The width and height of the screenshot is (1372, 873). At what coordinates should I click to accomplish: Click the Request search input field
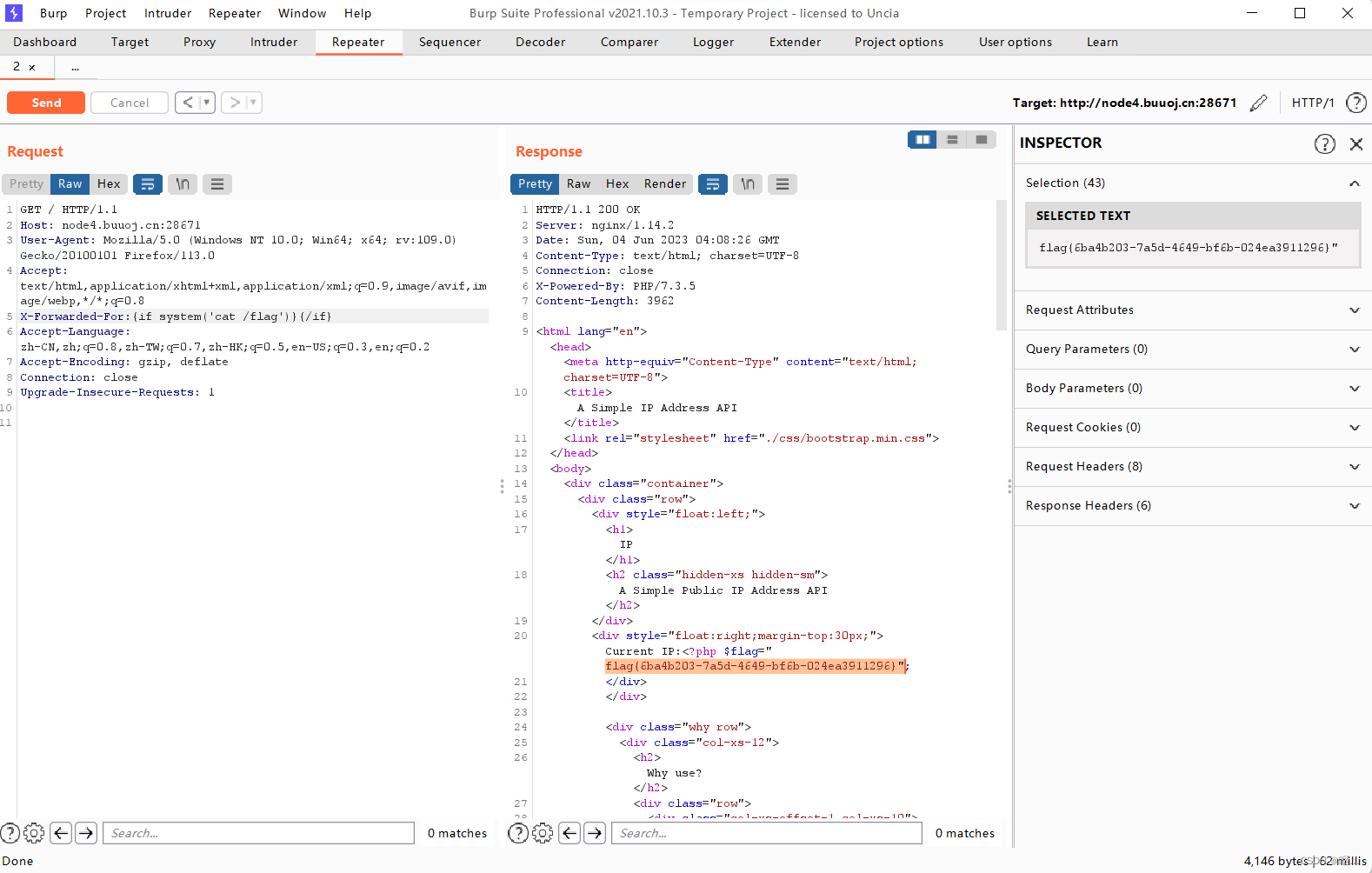pyautogui.click(x=258, y=833)
